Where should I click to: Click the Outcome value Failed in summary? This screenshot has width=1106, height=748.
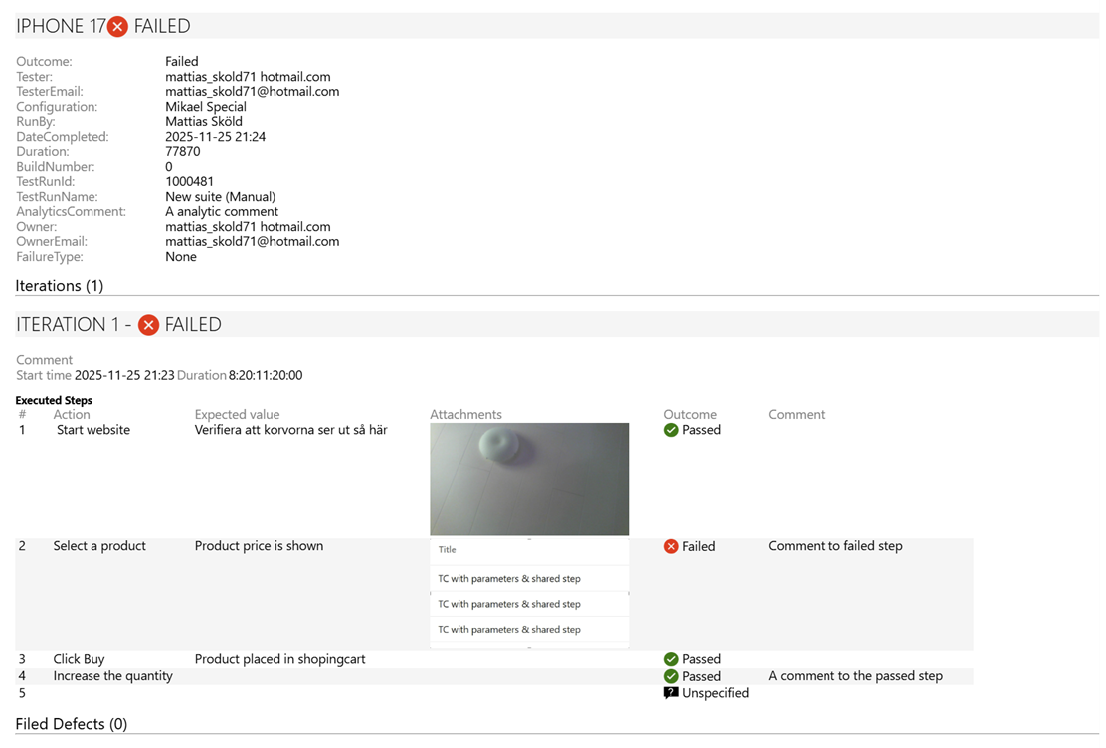click(x=182, y=61)
